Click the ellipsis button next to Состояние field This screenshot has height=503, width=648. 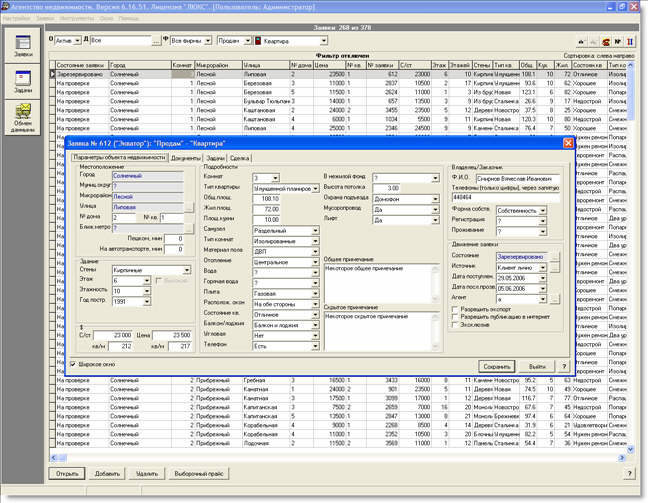point(553,256)
